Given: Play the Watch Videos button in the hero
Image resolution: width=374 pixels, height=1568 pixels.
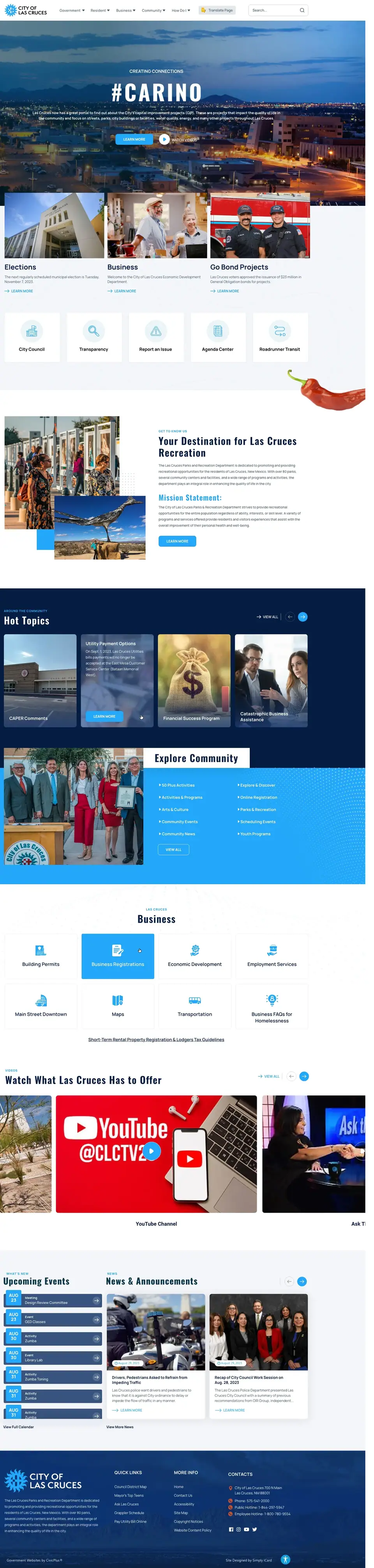Looking at the screenshot, I should pyautogui.click(x=164, y=139).
